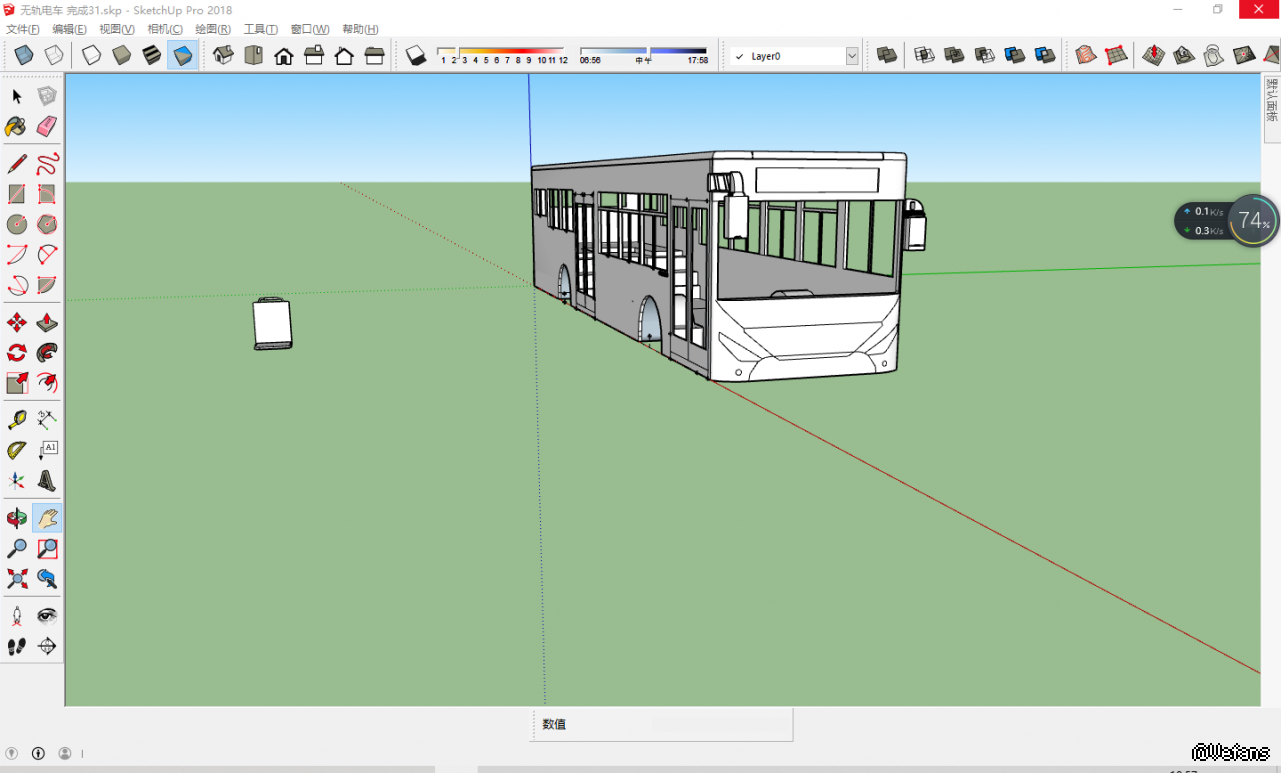Open the Layer0 layer dropdown
The image size is (1281, 773).
pos(852,57)
